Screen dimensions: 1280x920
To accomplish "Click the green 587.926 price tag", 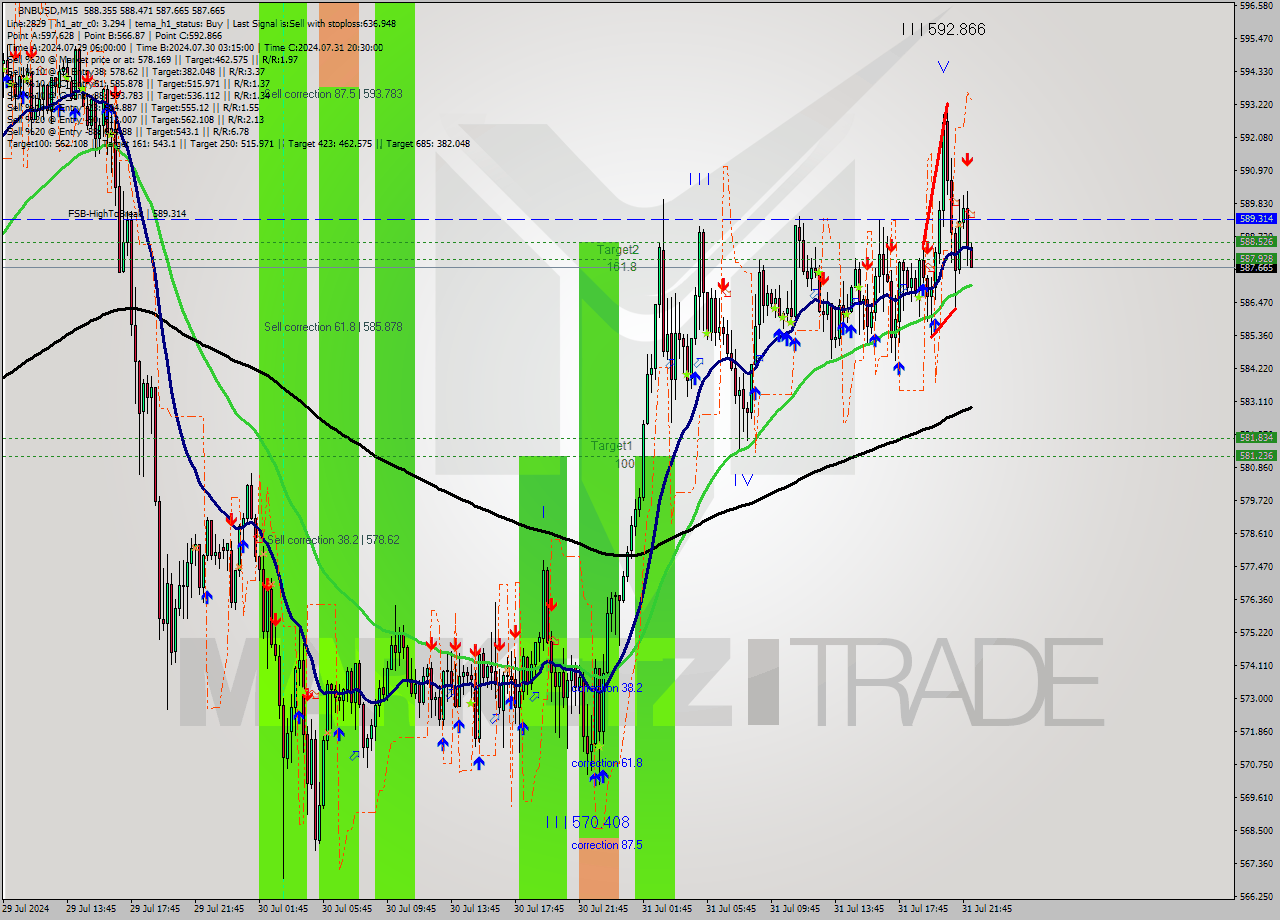I will click(x=1256, y=258).
